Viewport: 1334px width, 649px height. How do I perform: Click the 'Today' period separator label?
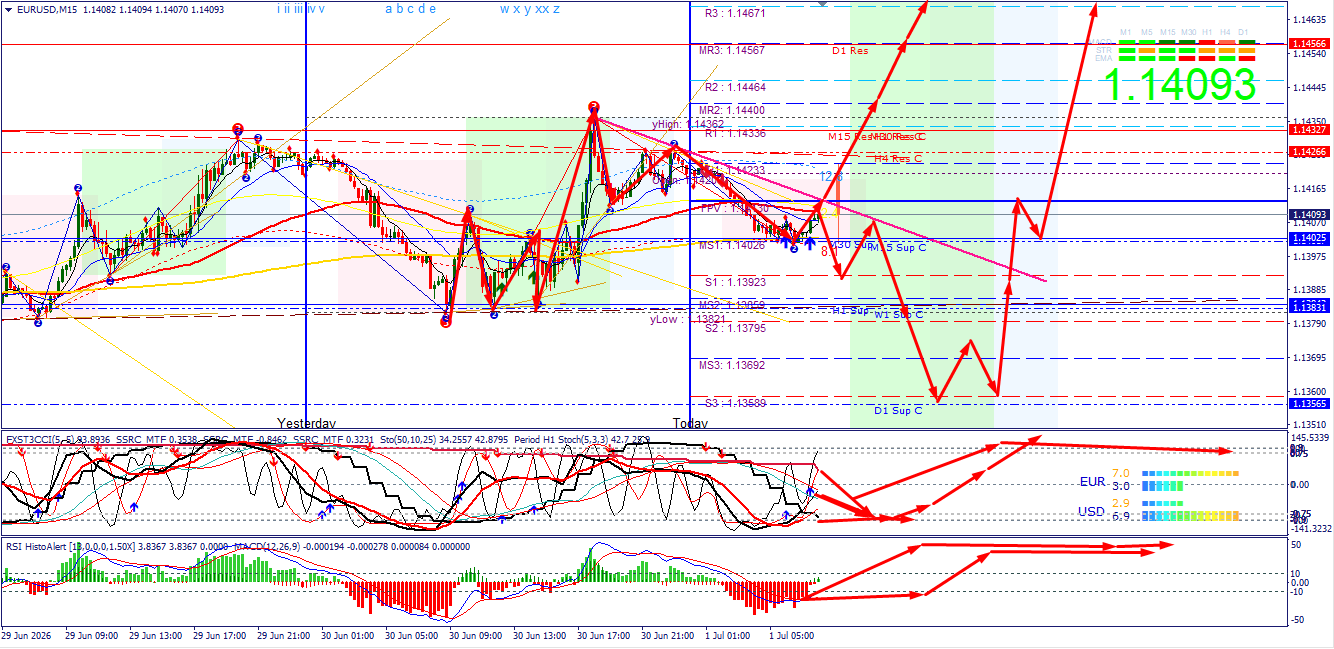point(690,423)
